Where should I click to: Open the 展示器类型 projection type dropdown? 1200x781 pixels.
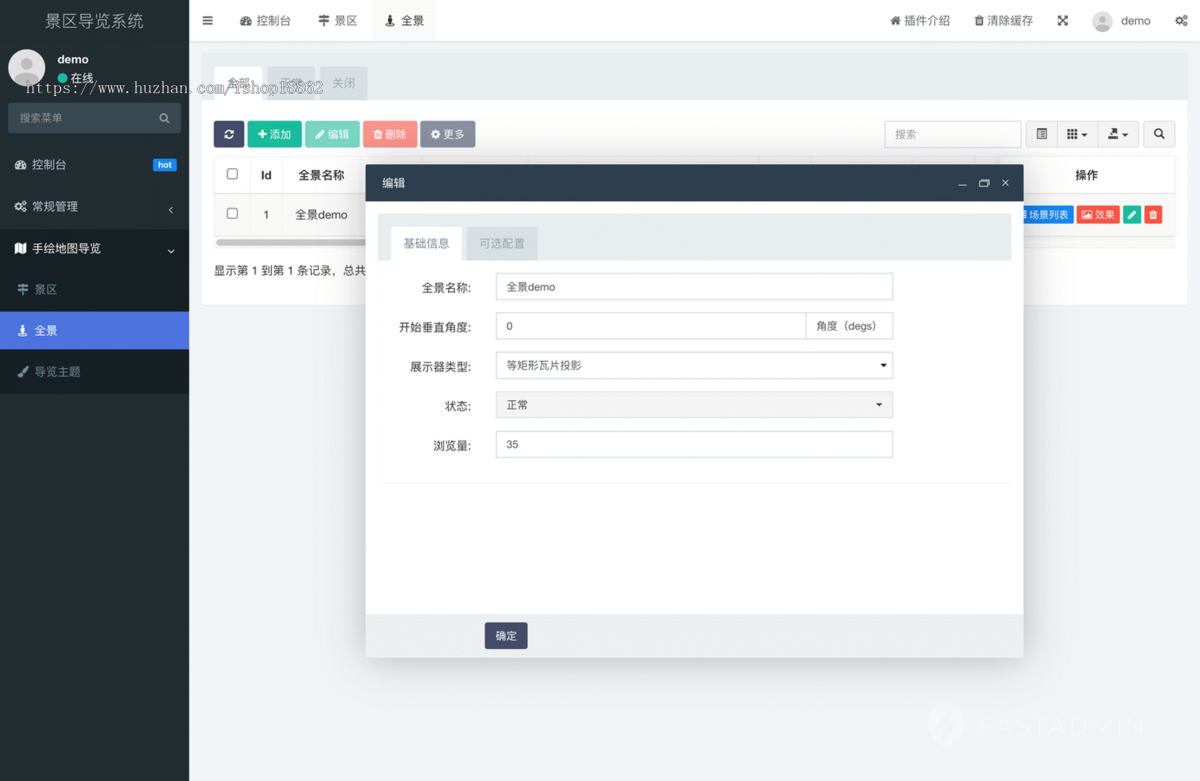click(694, 365)
